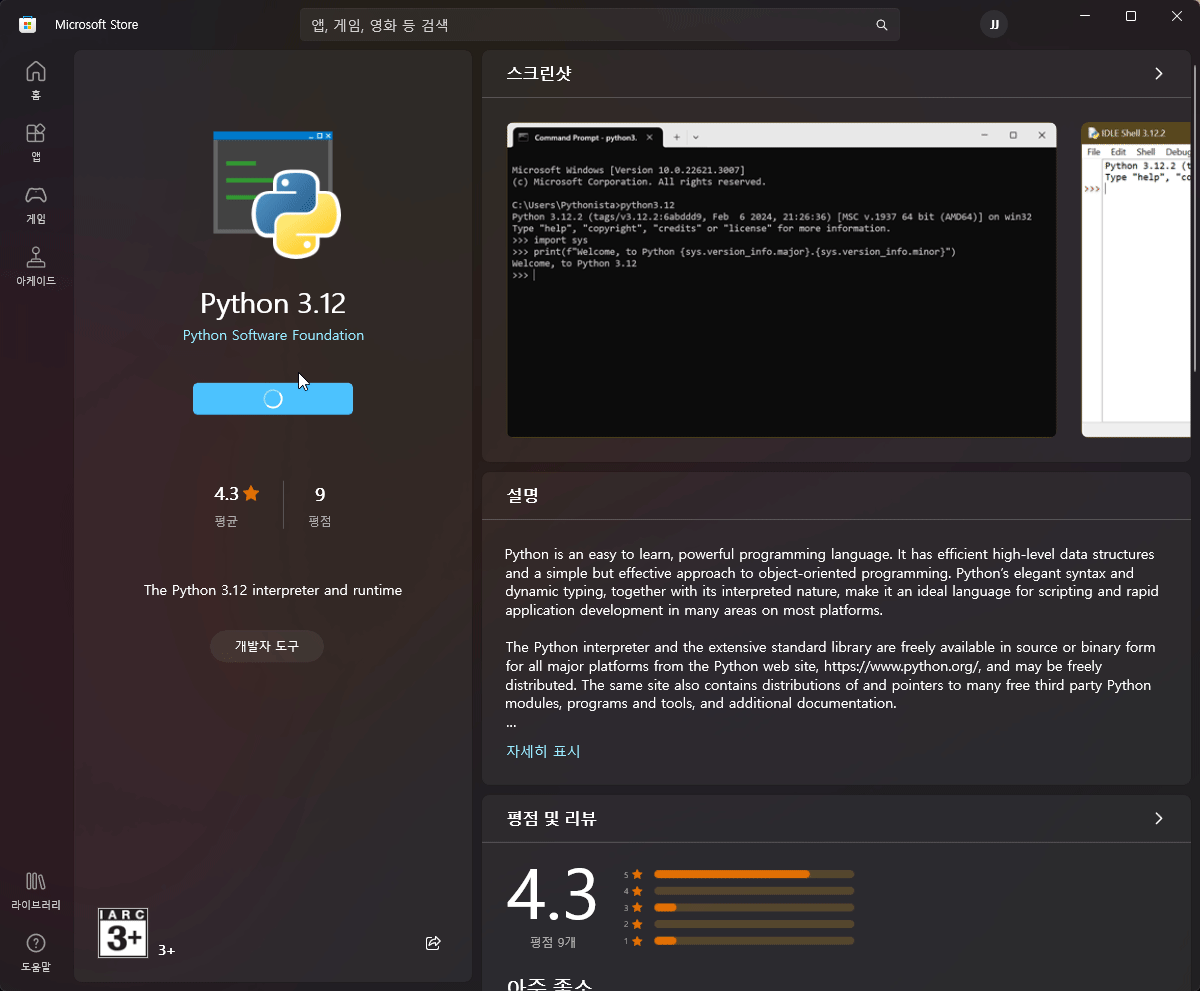
Task: Expand the 스크린샷 (Screenshots) section chevron
Action: click(x=1158, y=73)
